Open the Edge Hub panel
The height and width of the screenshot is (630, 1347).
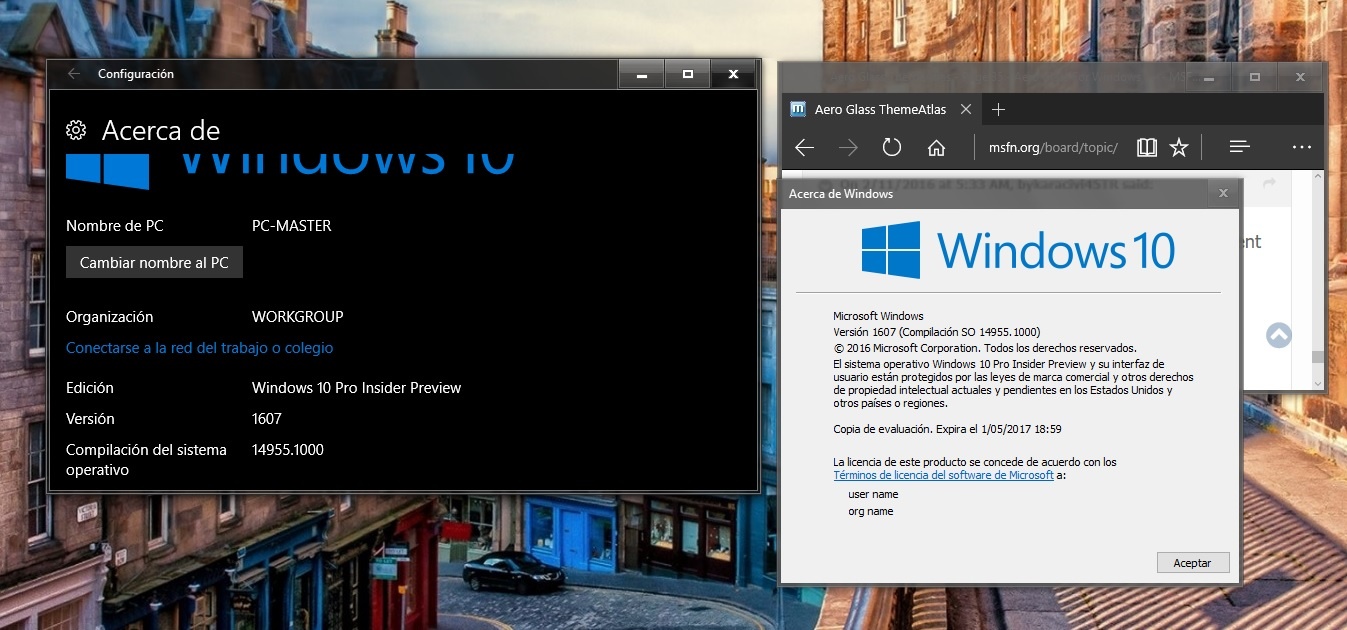[1240, 147]
